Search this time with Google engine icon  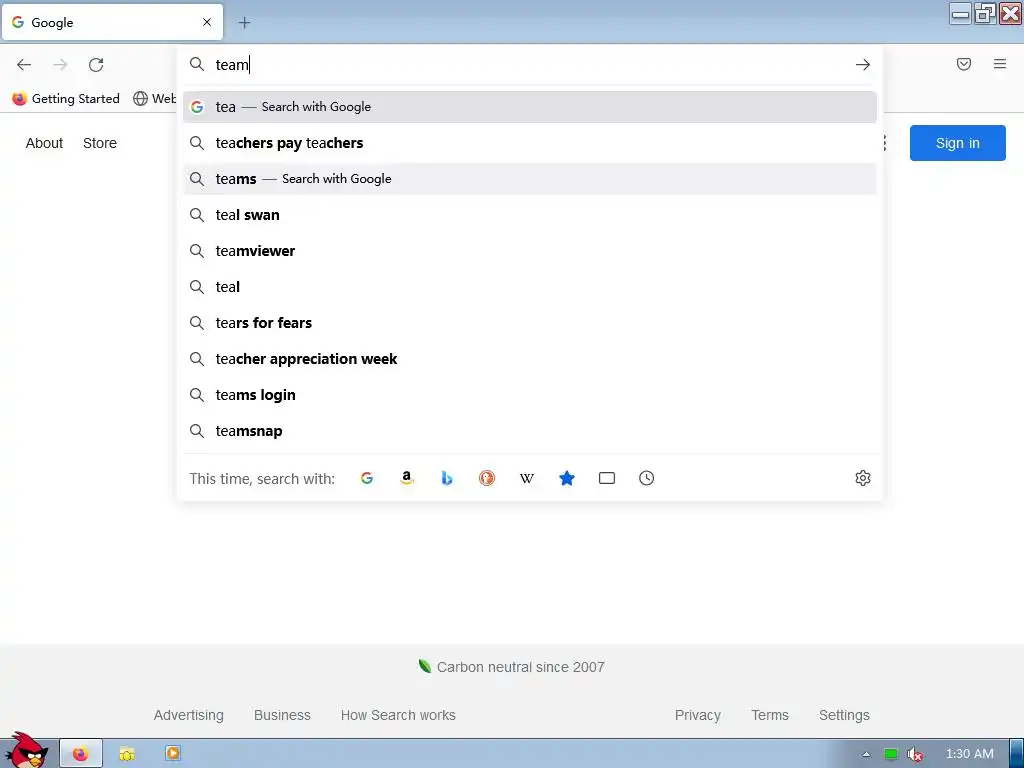coord(367,478)
